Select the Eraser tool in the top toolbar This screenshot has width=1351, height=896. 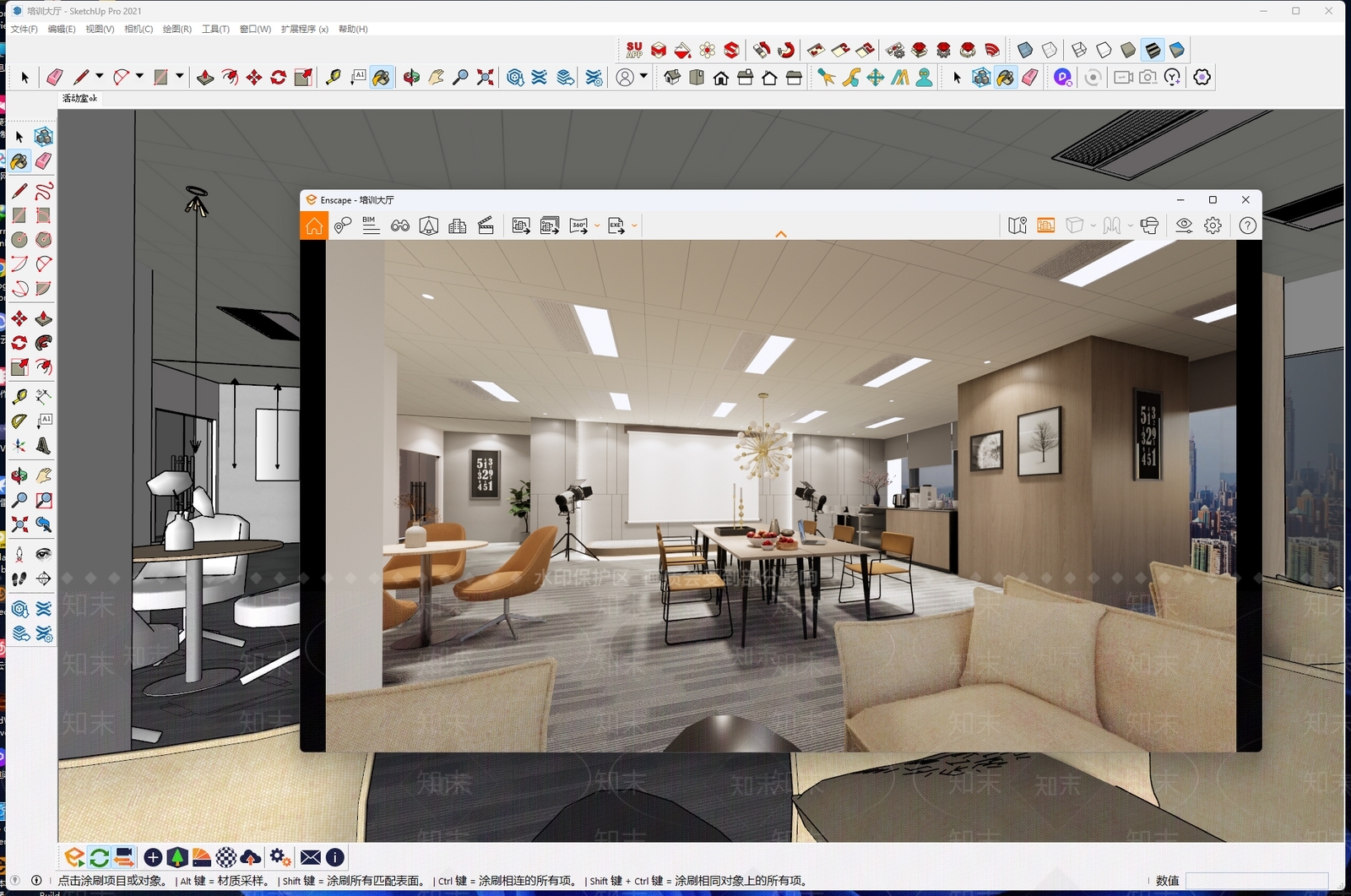(55, 78)
